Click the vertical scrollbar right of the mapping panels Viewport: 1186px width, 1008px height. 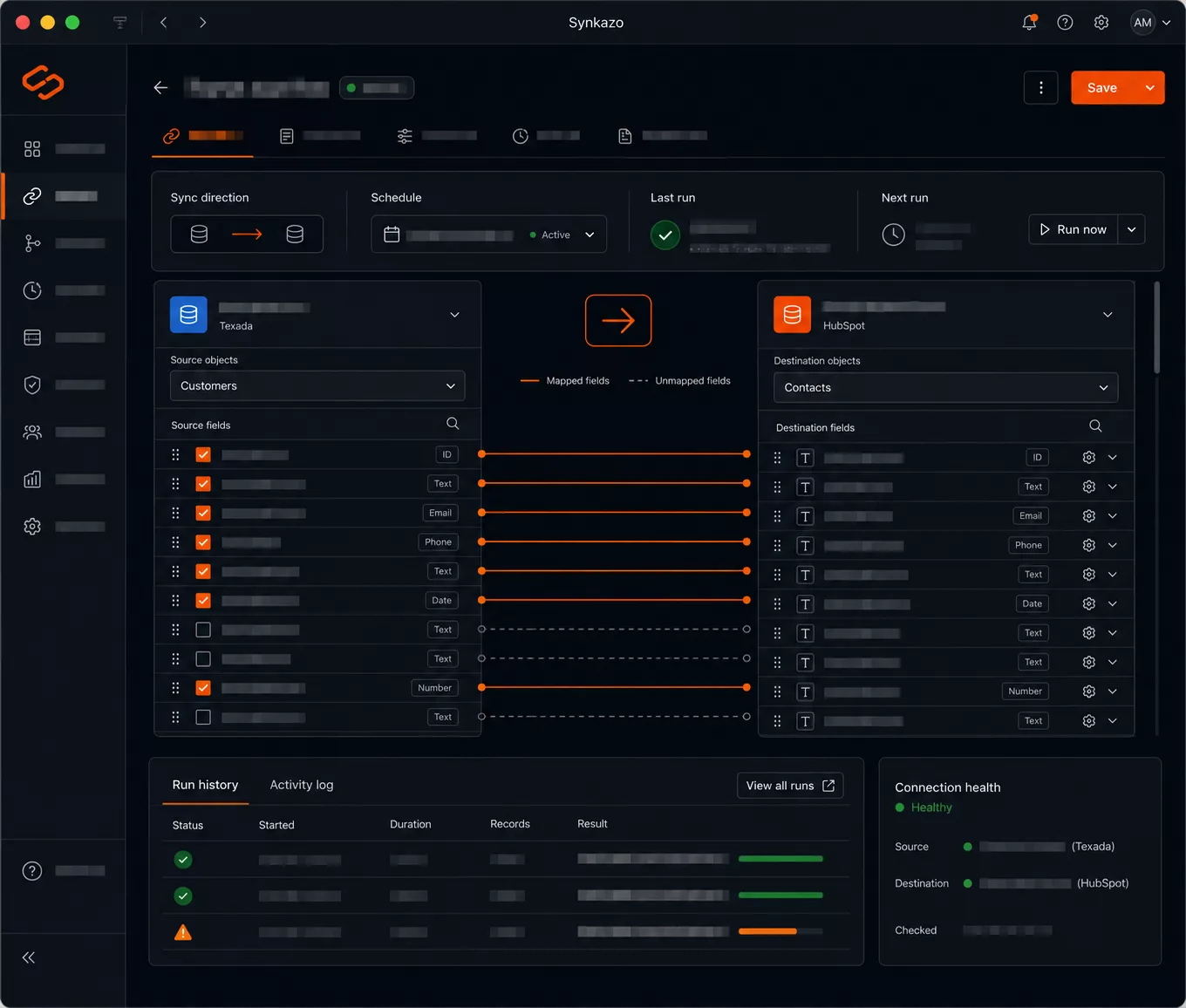pyautogui.click(x=1157, y=328)
